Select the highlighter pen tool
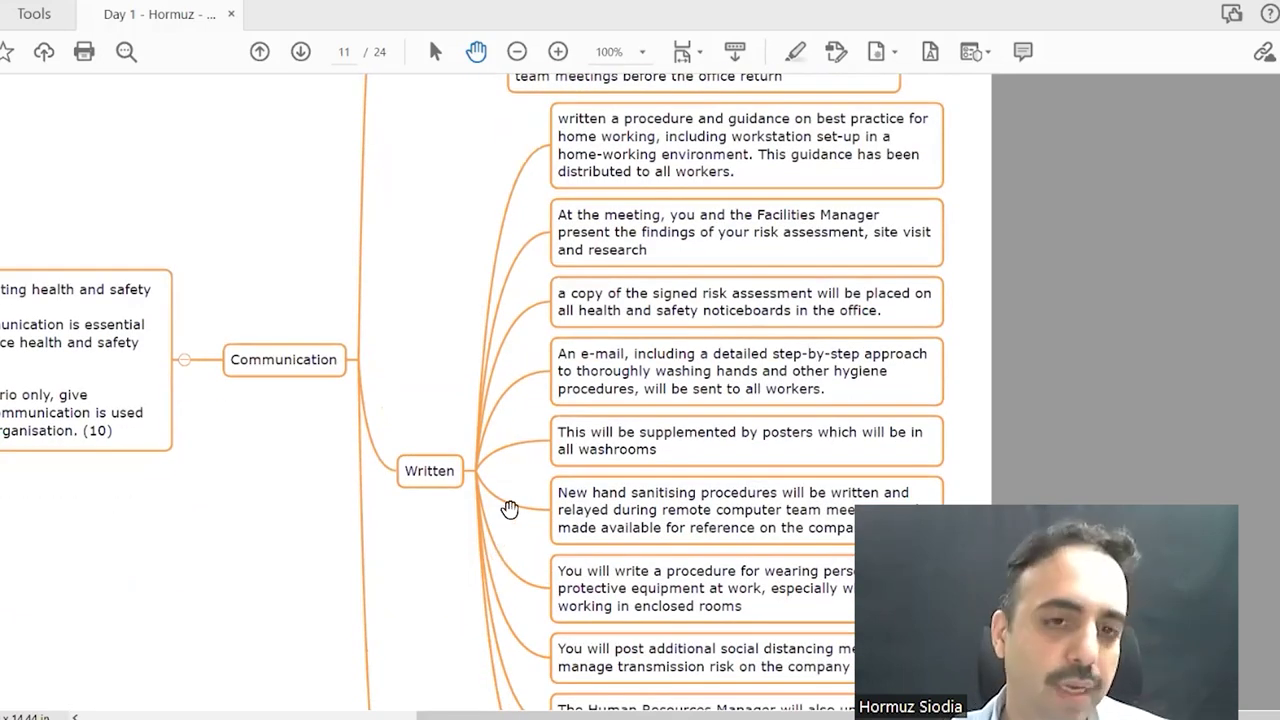Screen dimensions: 1280x720 coord(795,52)
